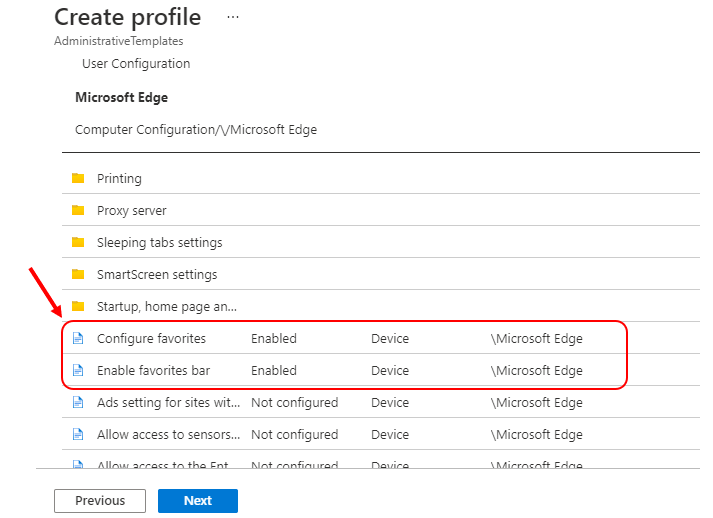Click the AdministrativeTemplates subtitle
The height and width of the screenshot is (518, 713).
click(x=119, y=41)
